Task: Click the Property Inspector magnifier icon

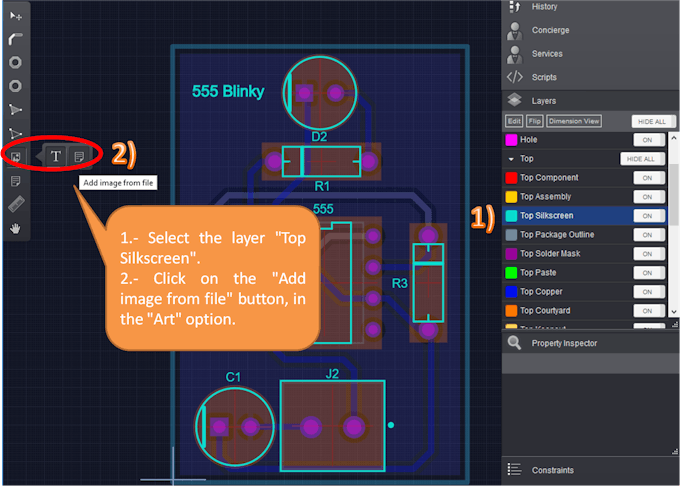Action: 514,342
